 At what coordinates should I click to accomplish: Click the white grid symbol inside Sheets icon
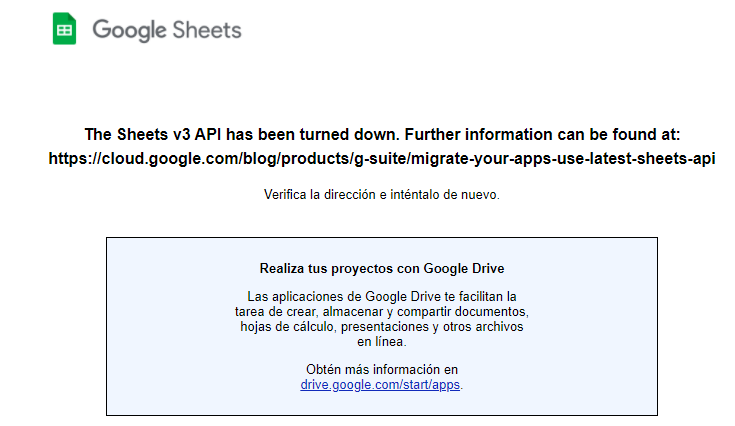pyautogui.click(x=64, y=31)
